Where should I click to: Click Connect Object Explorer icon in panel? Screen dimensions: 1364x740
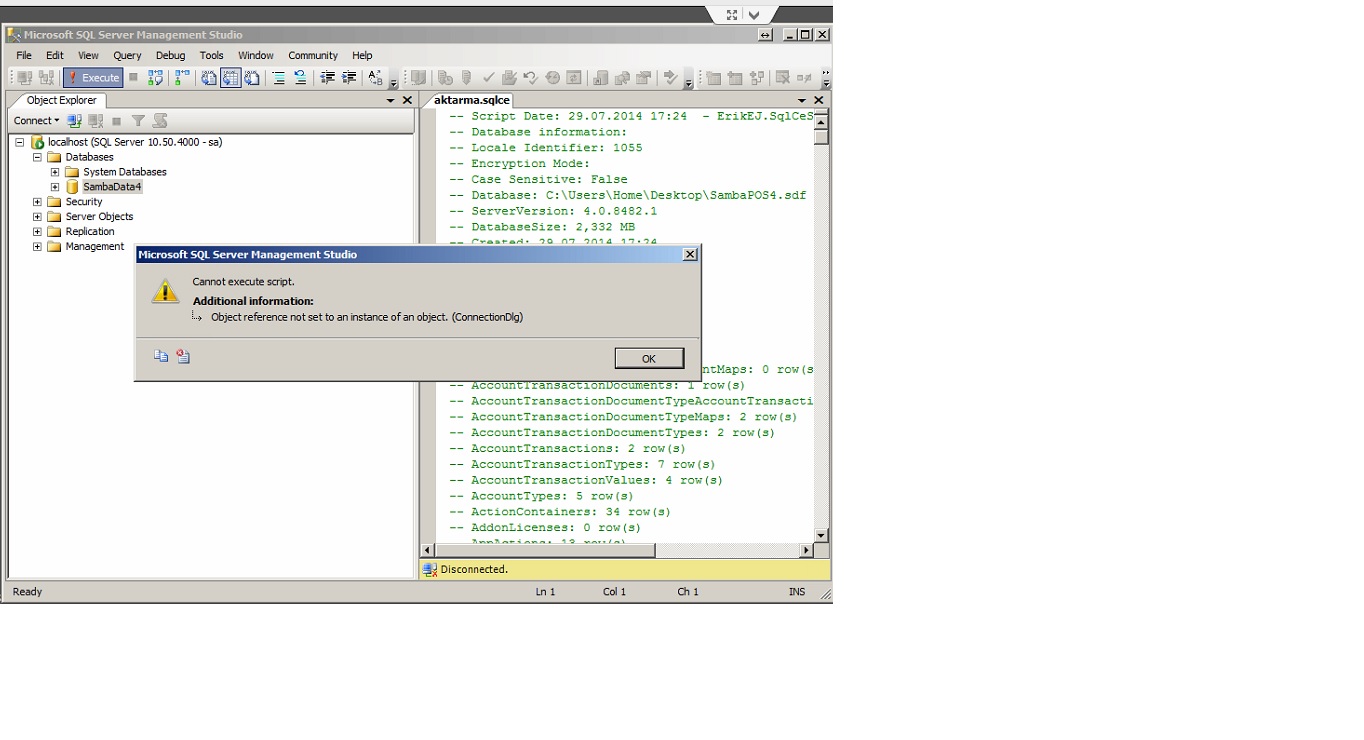click(75, 121)
